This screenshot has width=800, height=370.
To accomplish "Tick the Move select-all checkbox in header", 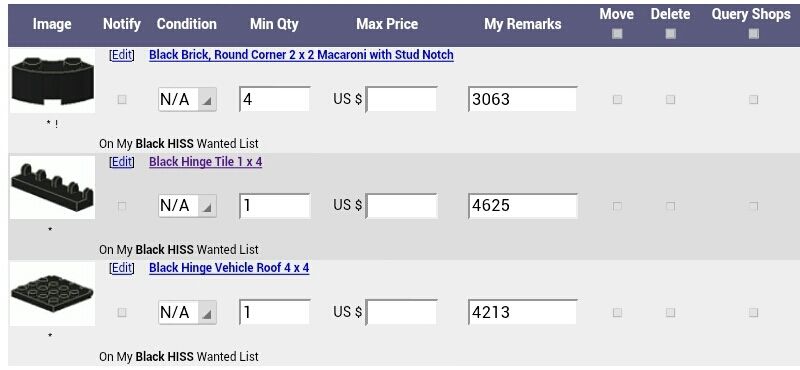I will click(x=617, y=34).
